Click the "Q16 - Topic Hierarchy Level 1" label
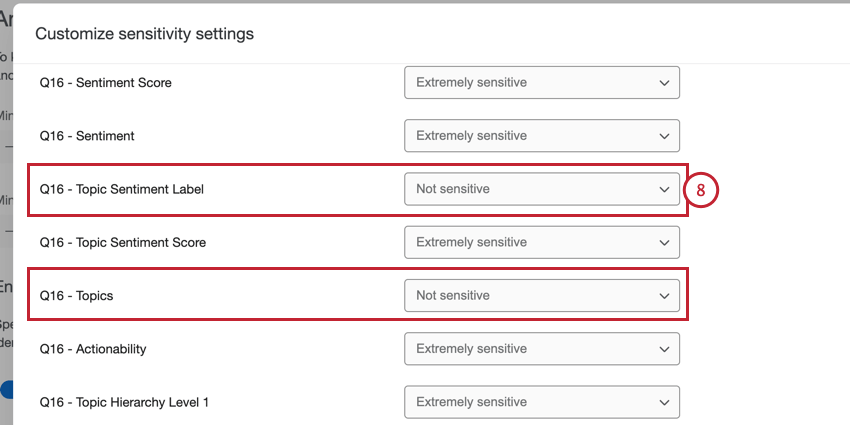 click(124, 402)
